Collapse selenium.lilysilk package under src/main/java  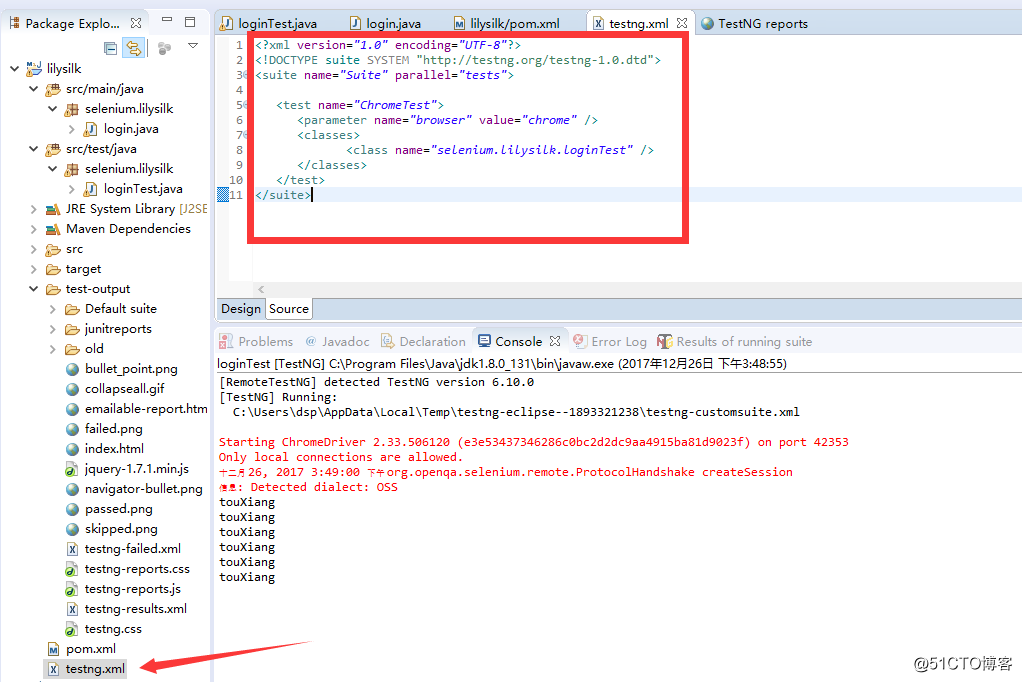pos(53,109)
